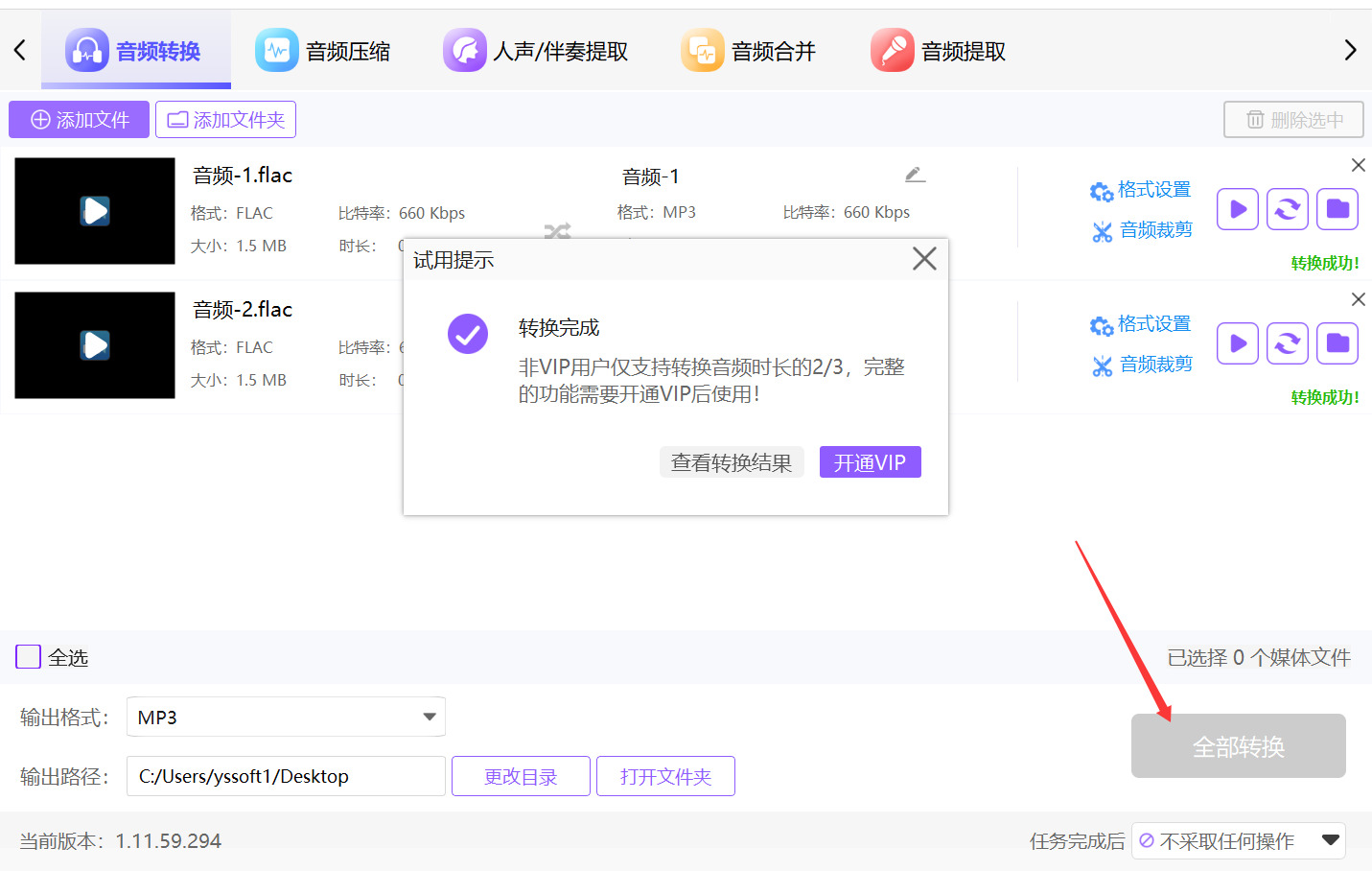
Task: Click the reconvert icon for the 音频-2.flac row
Action: click(1288, 343)
